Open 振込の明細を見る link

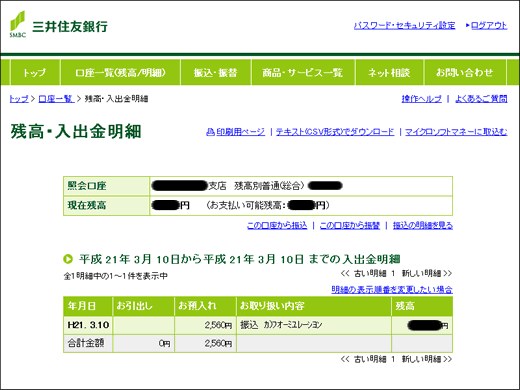[423, 226]
